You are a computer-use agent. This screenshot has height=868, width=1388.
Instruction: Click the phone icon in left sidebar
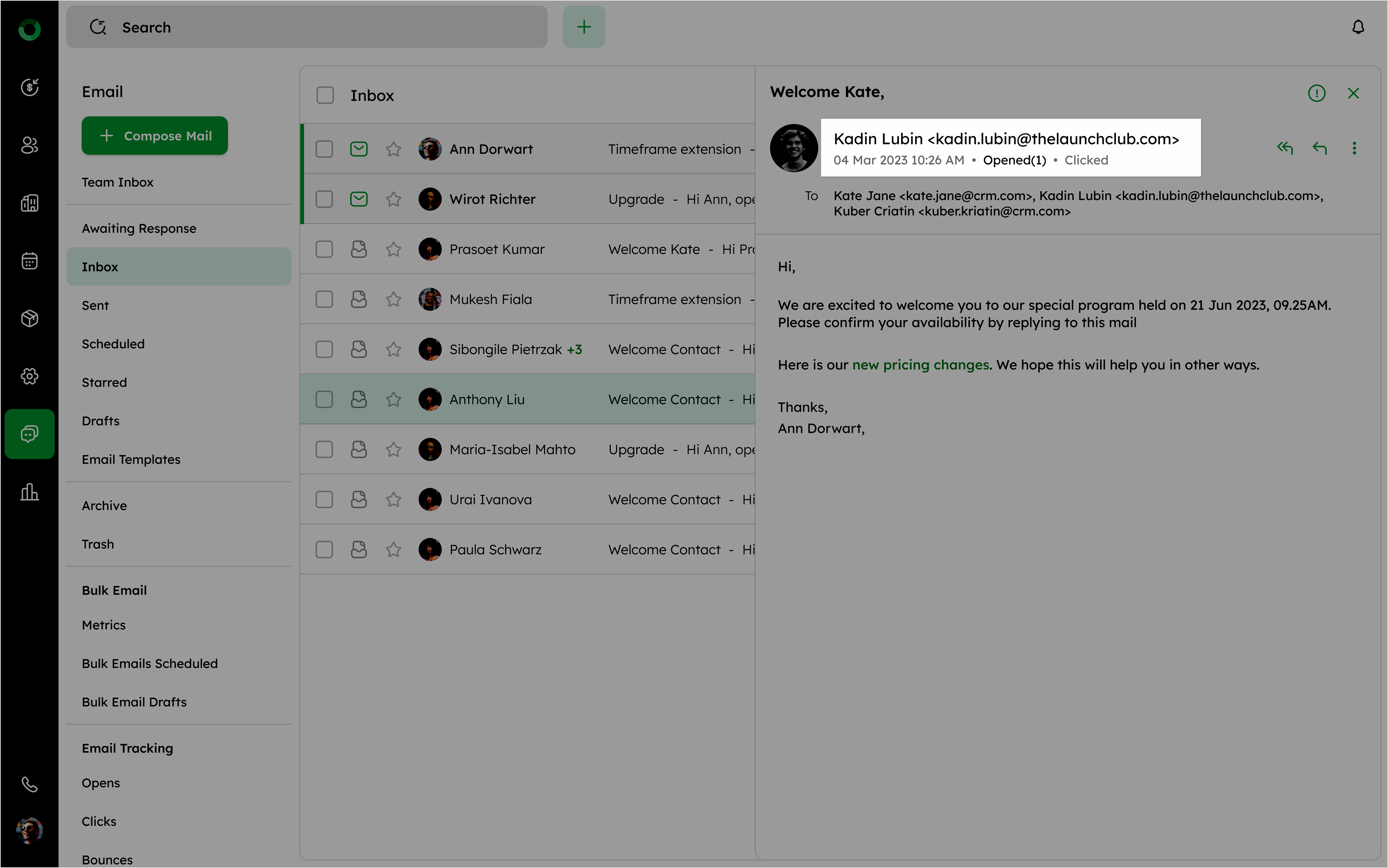(x=29, y=784)
